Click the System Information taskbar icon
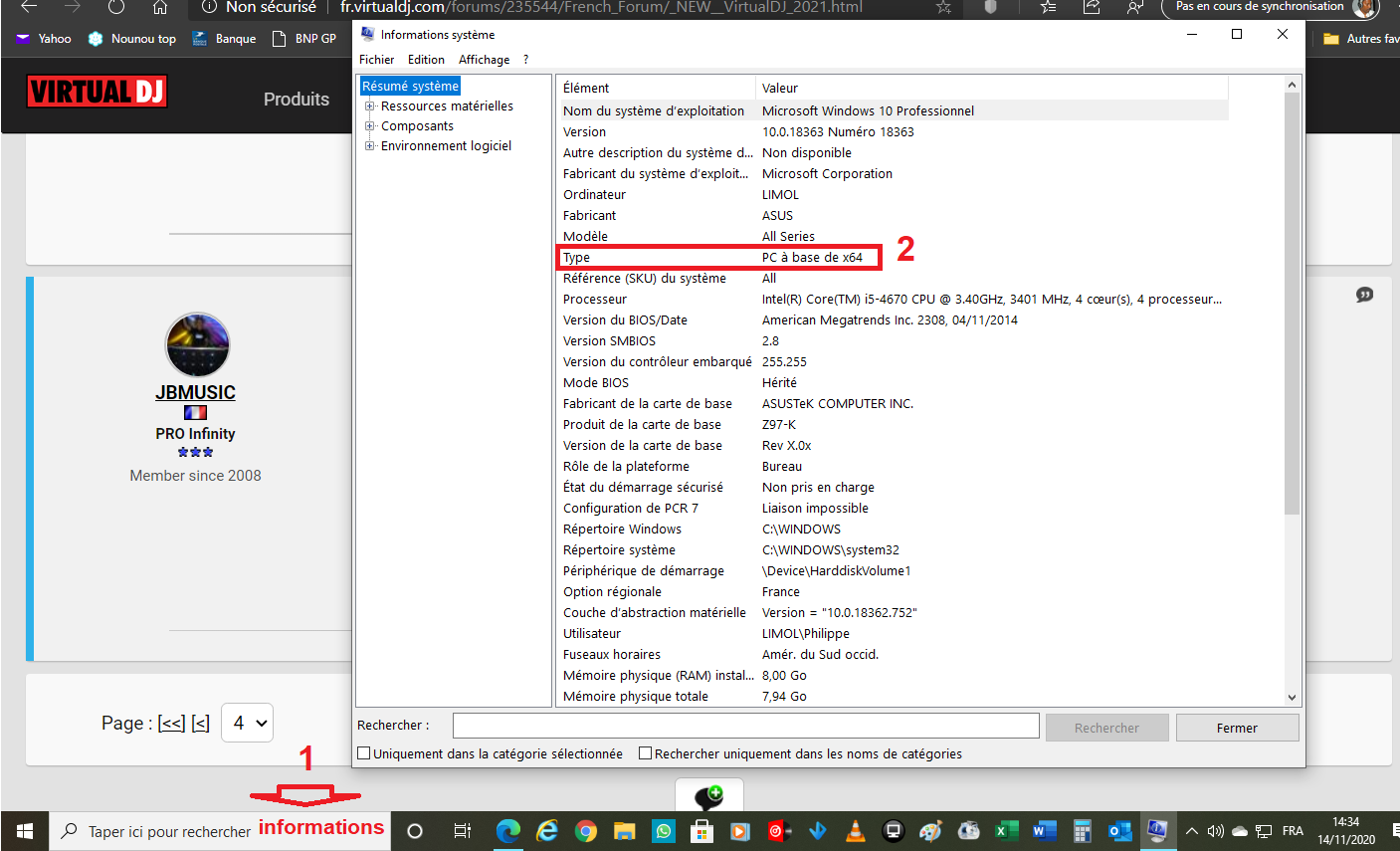 click(1157, 831)
